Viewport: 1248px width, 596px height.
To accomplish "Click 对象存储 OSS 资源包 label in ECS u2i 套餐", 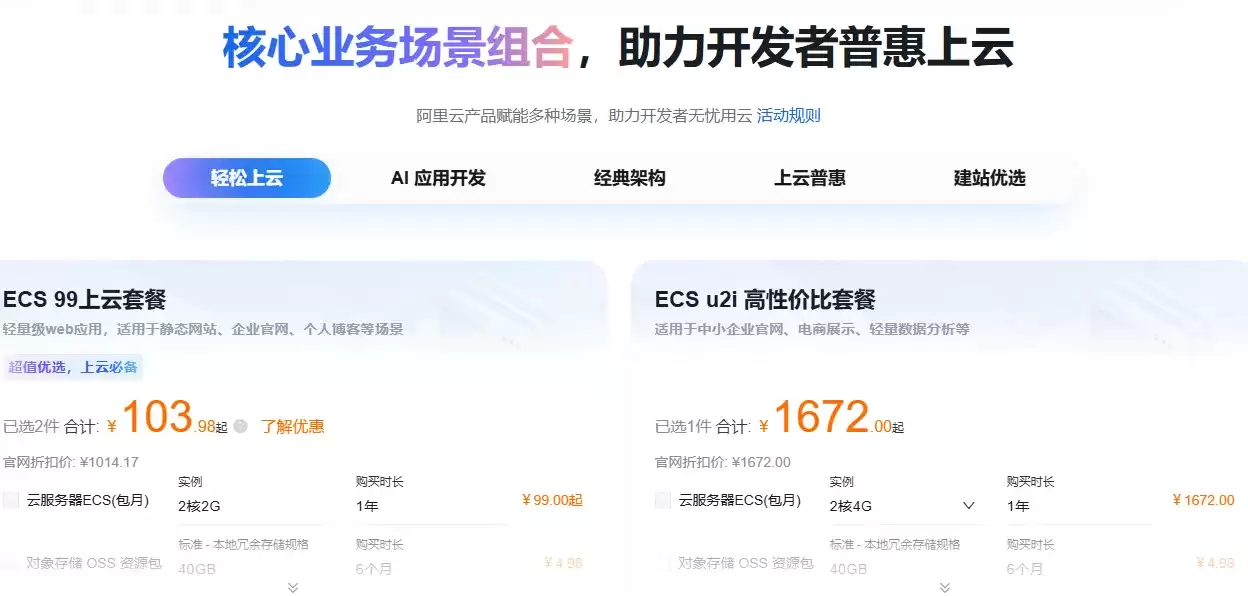I will (x=746, y=563).
